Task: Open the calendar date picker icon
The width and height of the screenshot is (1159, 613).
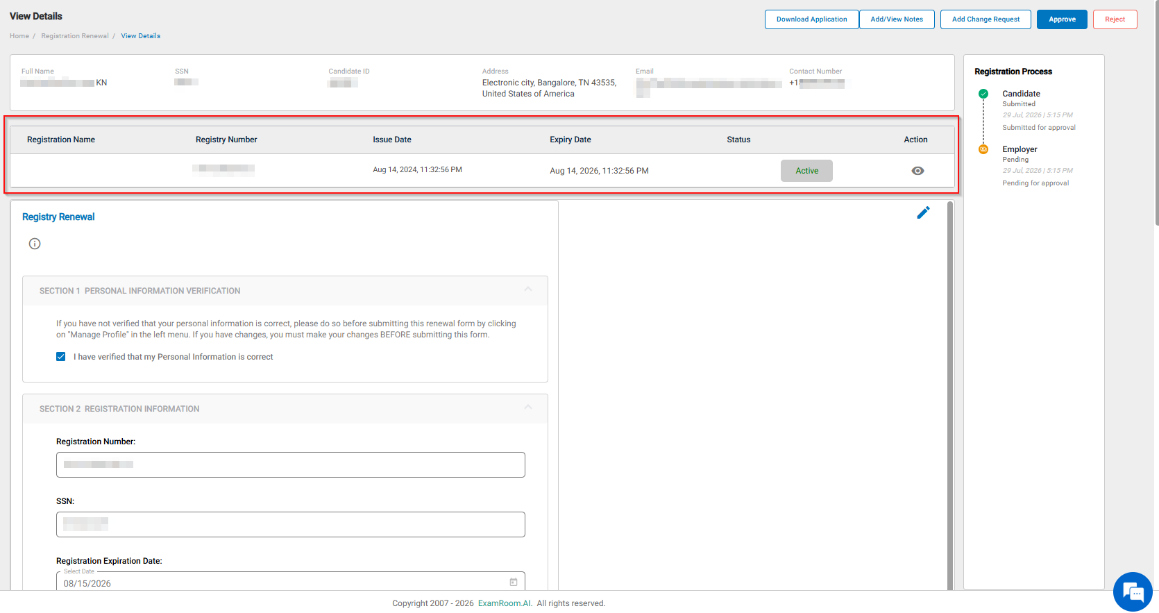Action: tap(513, 583)
